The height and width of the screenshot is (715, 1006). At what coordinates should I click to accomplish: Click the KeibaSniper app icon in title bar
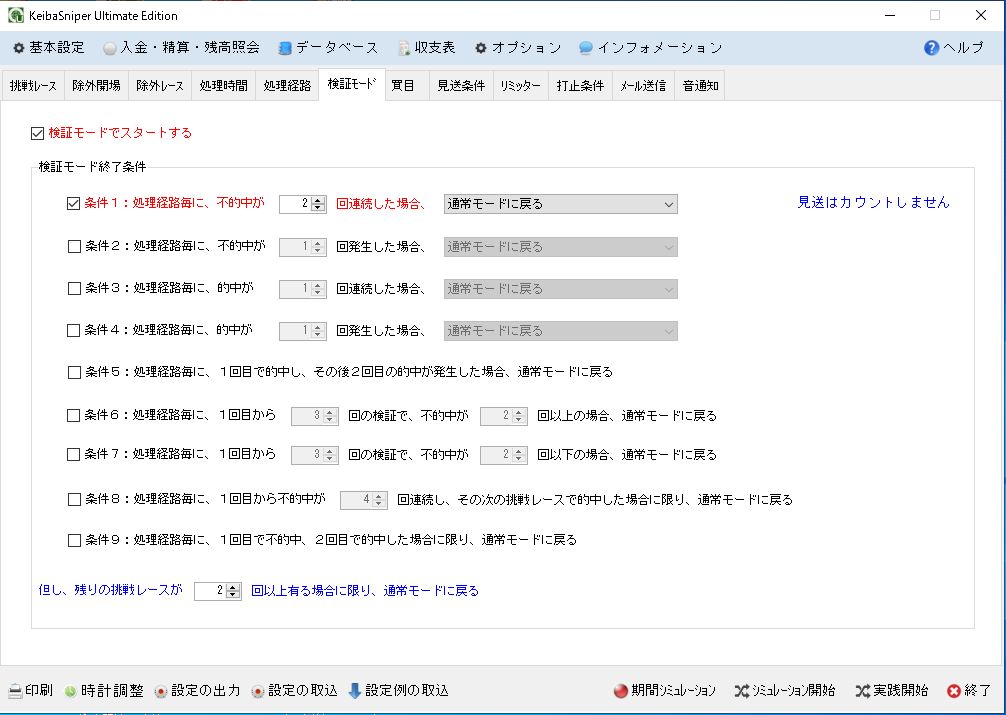click(15, 15)
